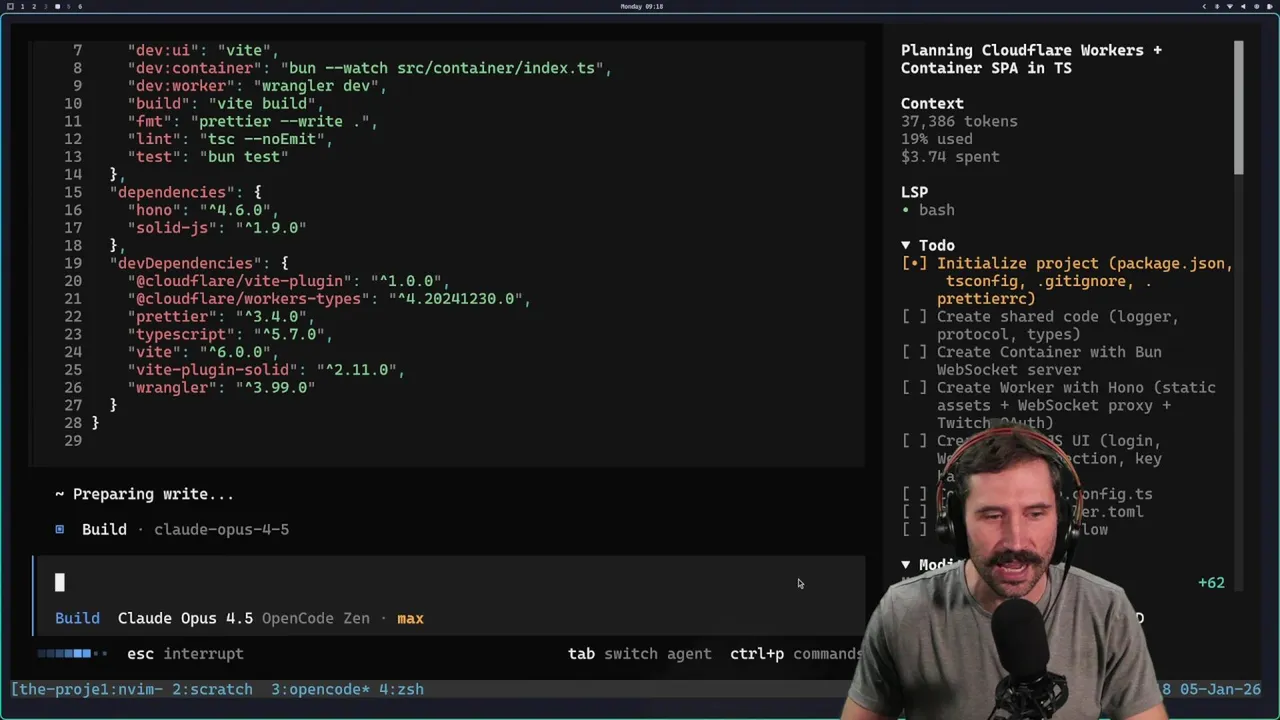Screen dimensions: 1280x720
Task: Click the LSP bash entry
Action: pyautogui.click(x=928, y=210)
